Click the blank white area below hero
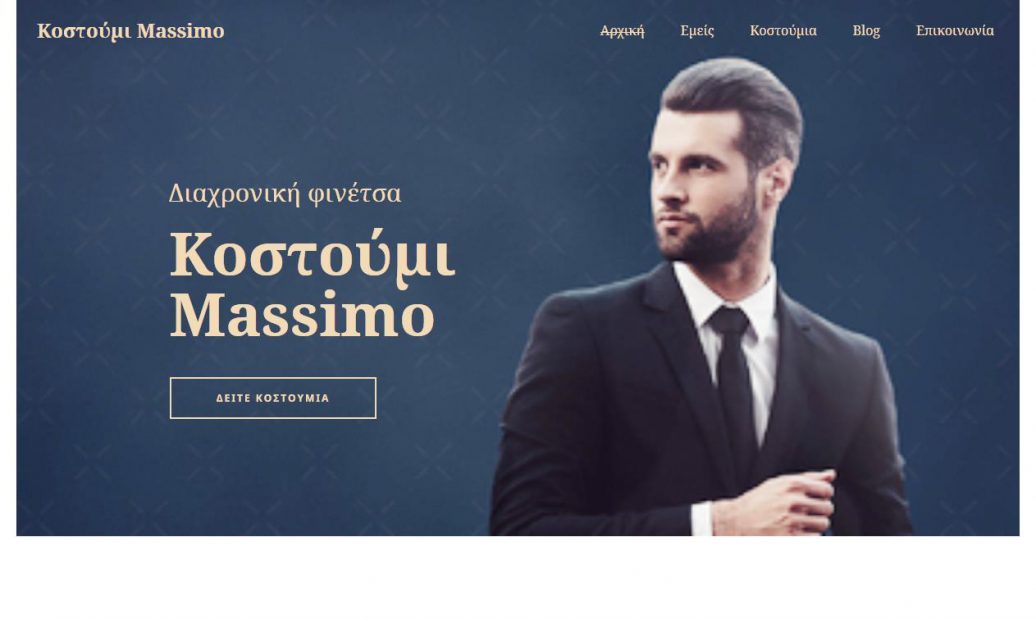Screen dimensions: 1036x619 (x=518, y=577)
